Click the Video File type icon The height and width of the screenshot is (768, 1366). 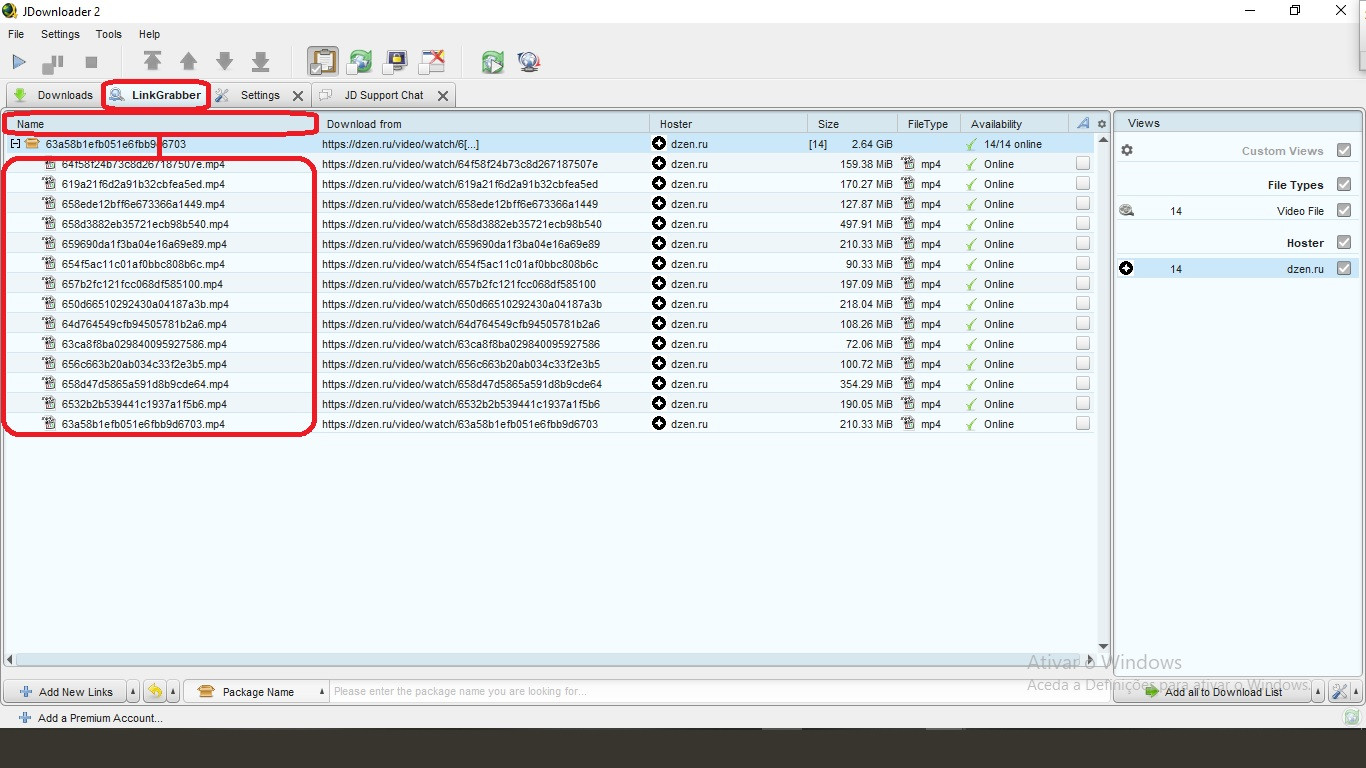pos(1127,211)
